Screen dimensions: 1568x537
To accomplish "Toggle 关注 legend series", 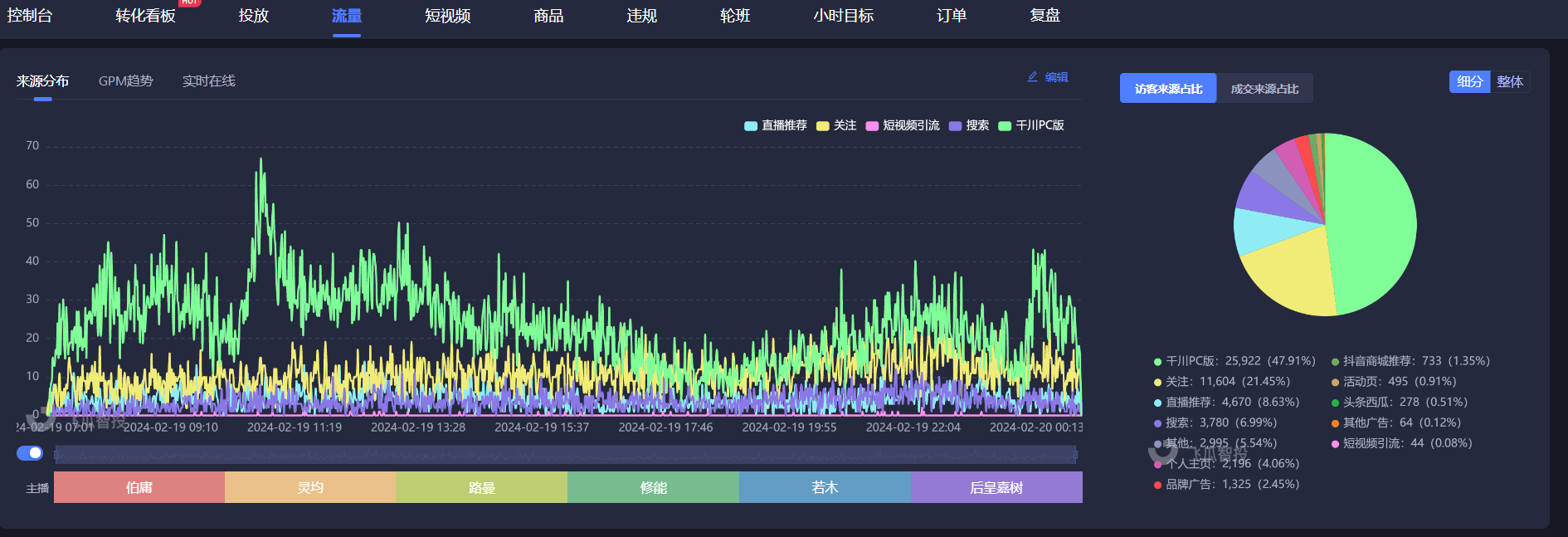I will [x=836, y=125].
